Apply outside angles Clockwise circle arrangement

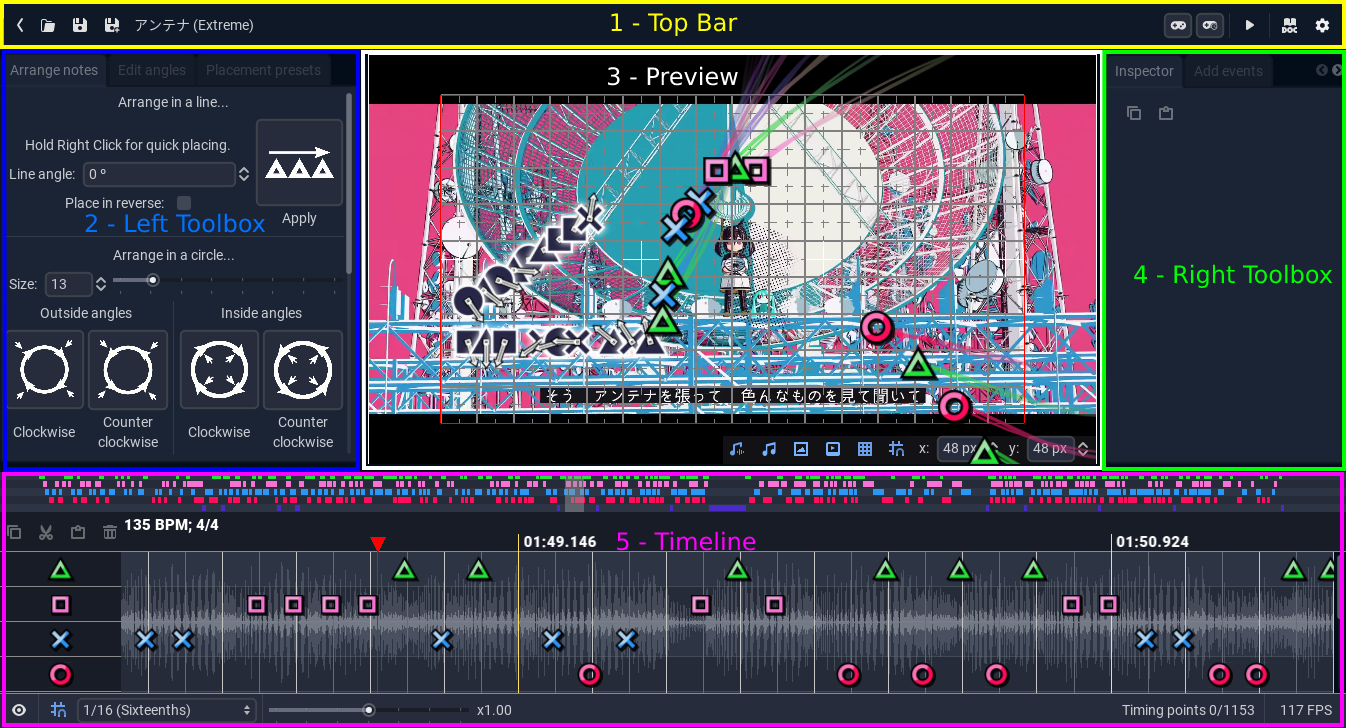click(45, 370)
